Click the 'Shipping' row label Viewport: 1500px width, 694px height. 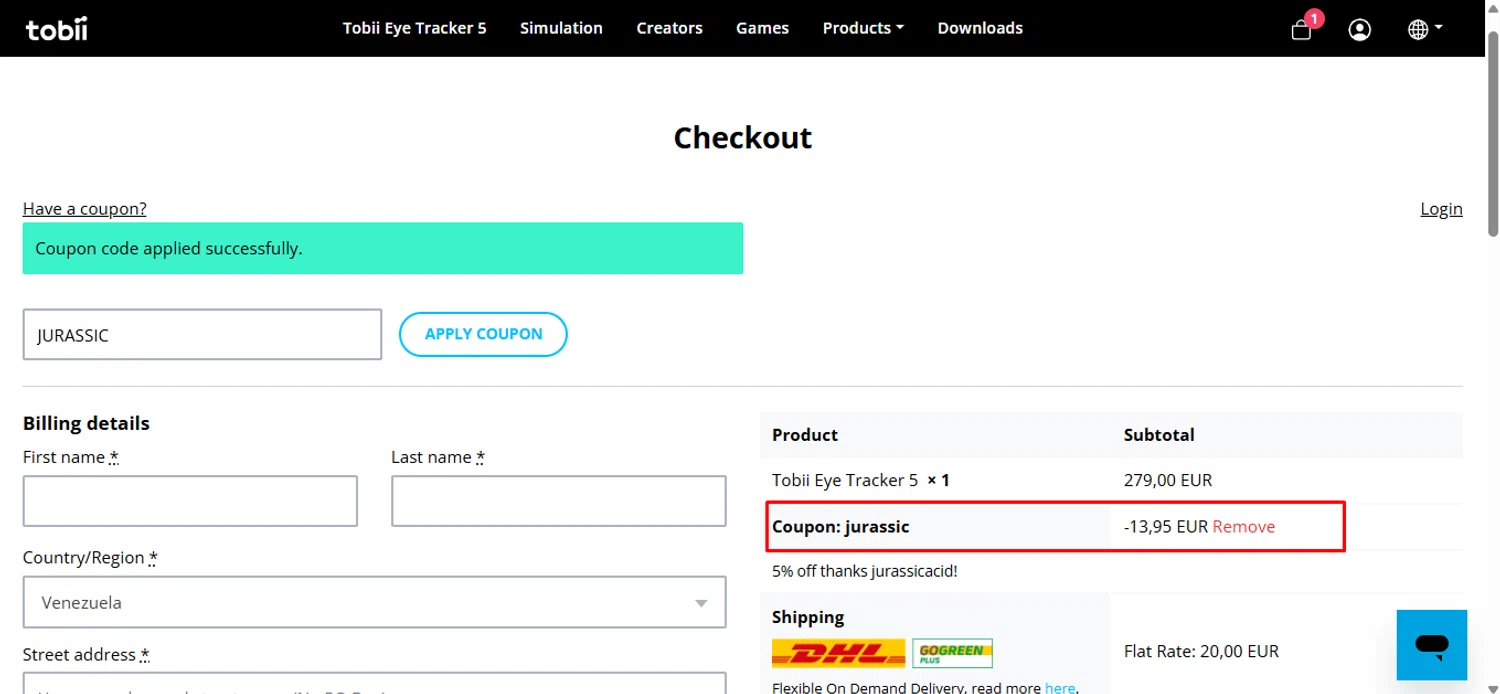(x=808, y=617)
